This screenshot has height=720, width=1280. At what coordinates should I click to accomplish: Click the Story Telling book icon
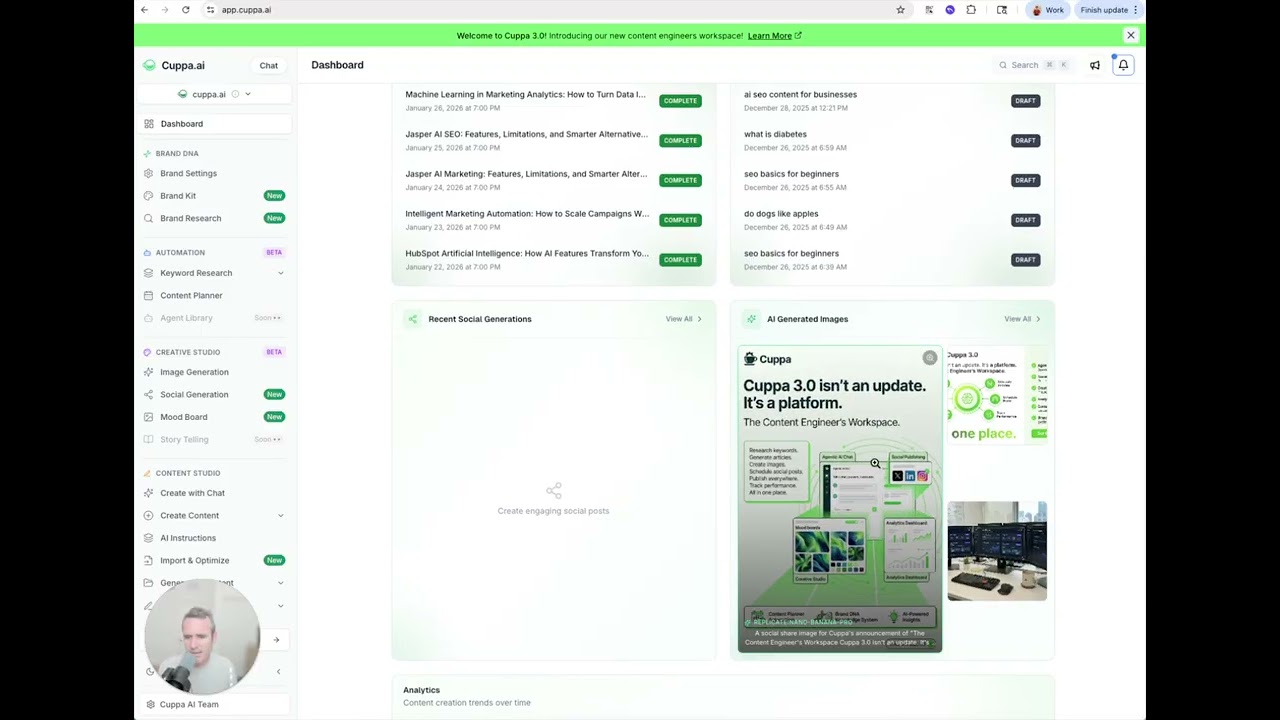[x=149, y=439]
